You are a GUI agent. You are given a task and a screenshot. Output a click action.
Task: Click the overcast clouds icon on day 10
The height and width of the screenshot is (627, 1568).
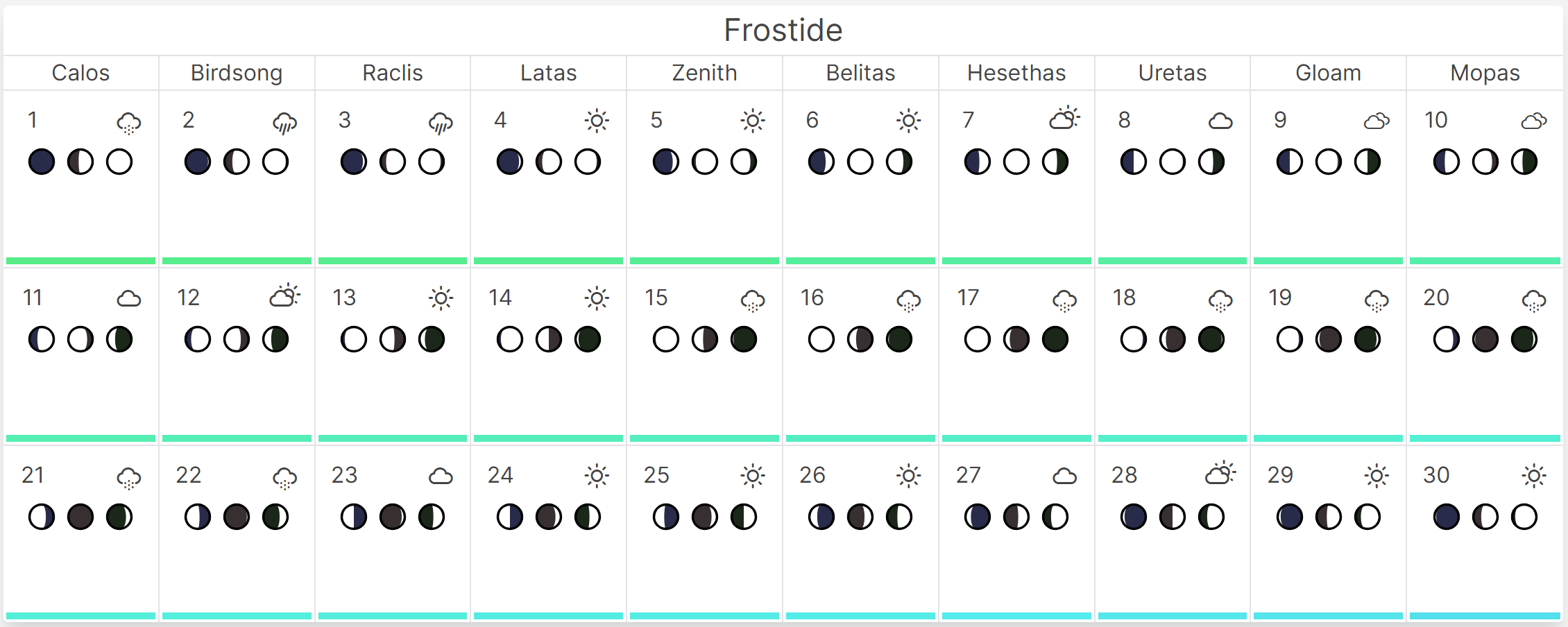pyautogui.click(x=1533, y=121)
